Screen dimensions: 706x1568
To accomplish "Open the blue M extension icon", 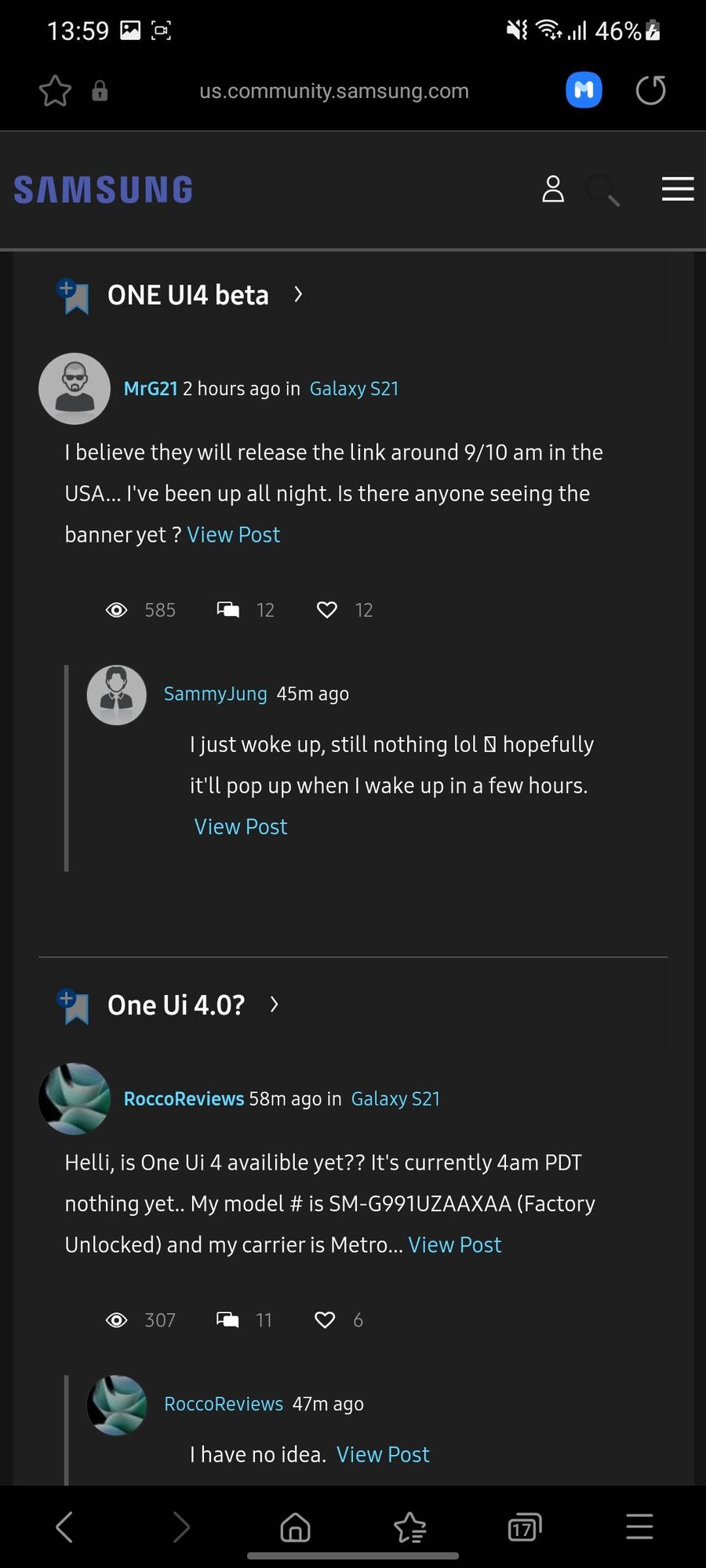I will pos(584,90).
